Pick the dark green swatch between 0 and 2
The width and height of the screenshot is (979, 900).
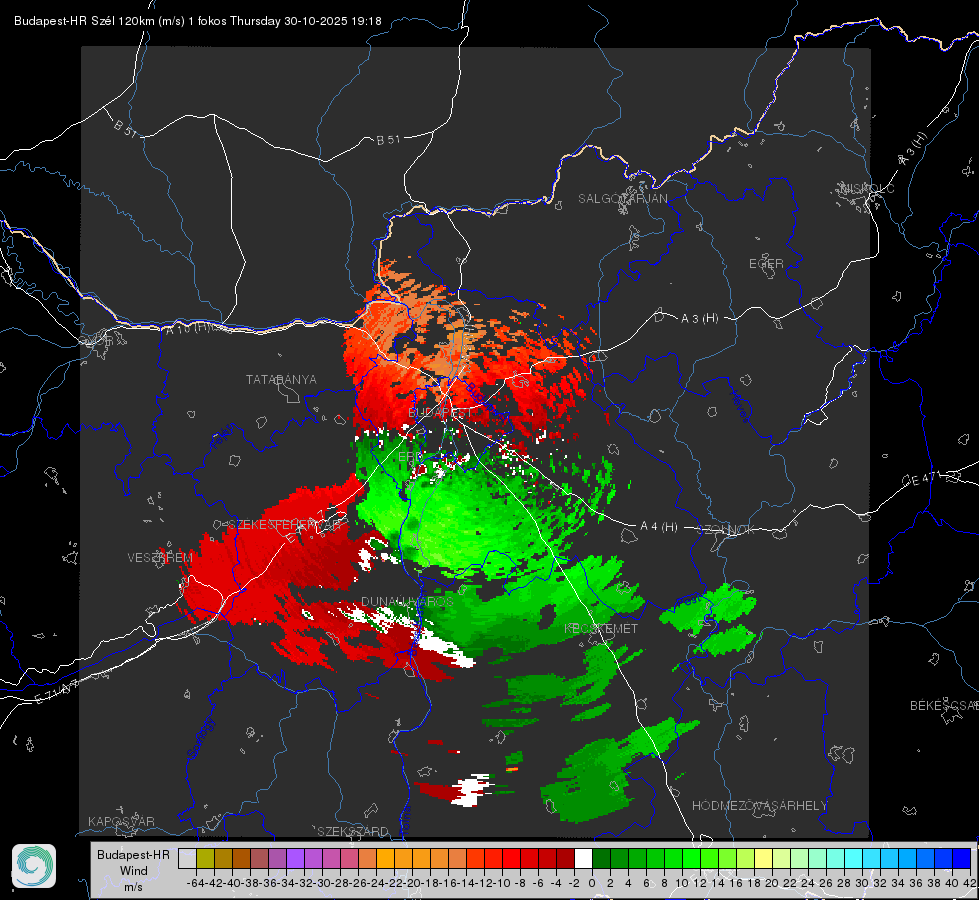click(x=601, y=858)
